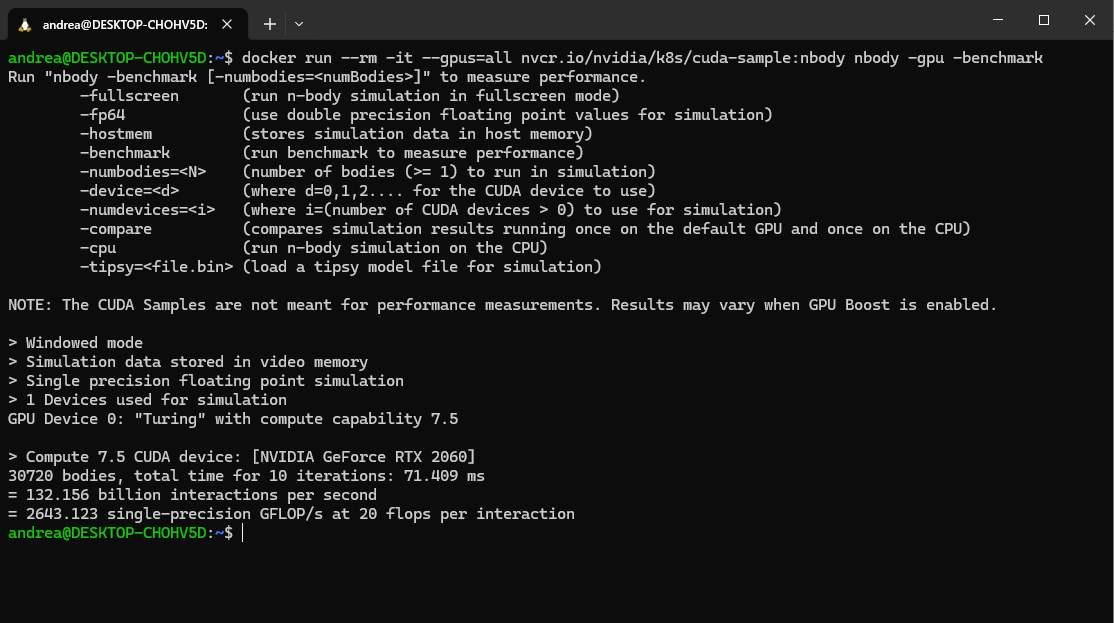Click the Turing compute capability line
Screen dimensions: 1114x623
click(230, 418)
